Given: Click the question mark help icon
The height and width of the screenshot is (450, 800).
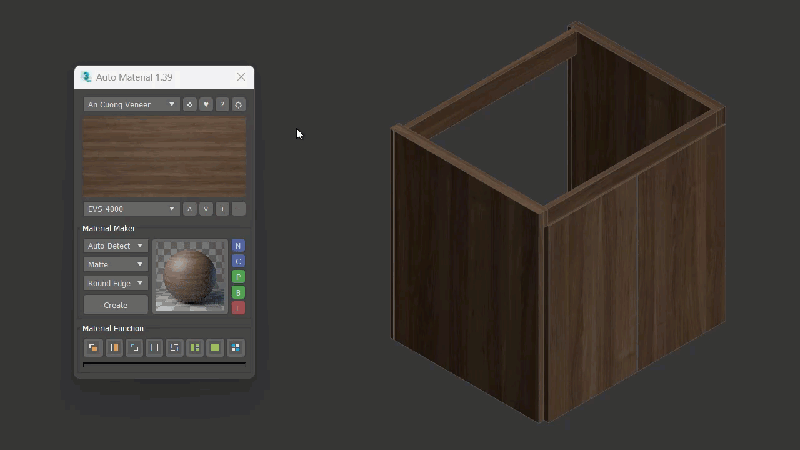Looking at the screenshot, I should pyautogui.click(x=222, y=104).
